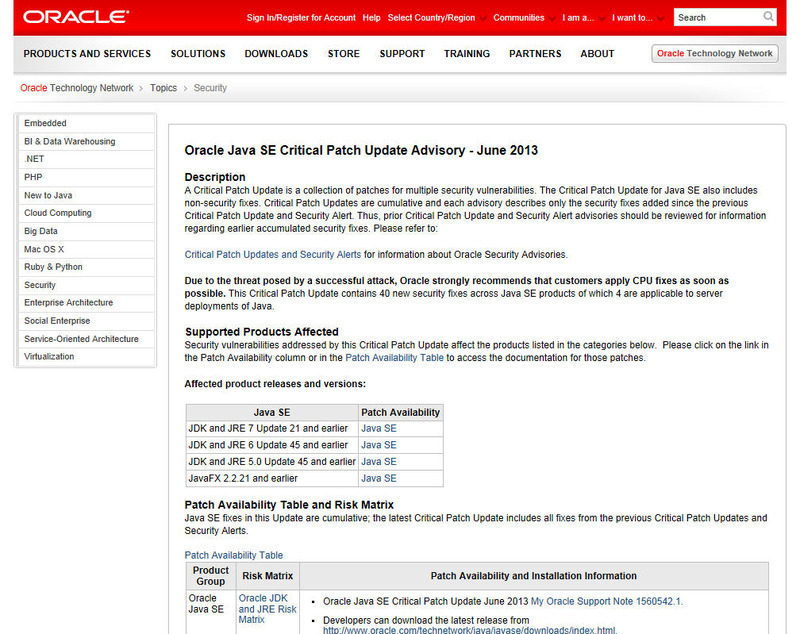Go to the Support menu
Image resolution: width=800 pixels, height=634 pixels.
402,54
